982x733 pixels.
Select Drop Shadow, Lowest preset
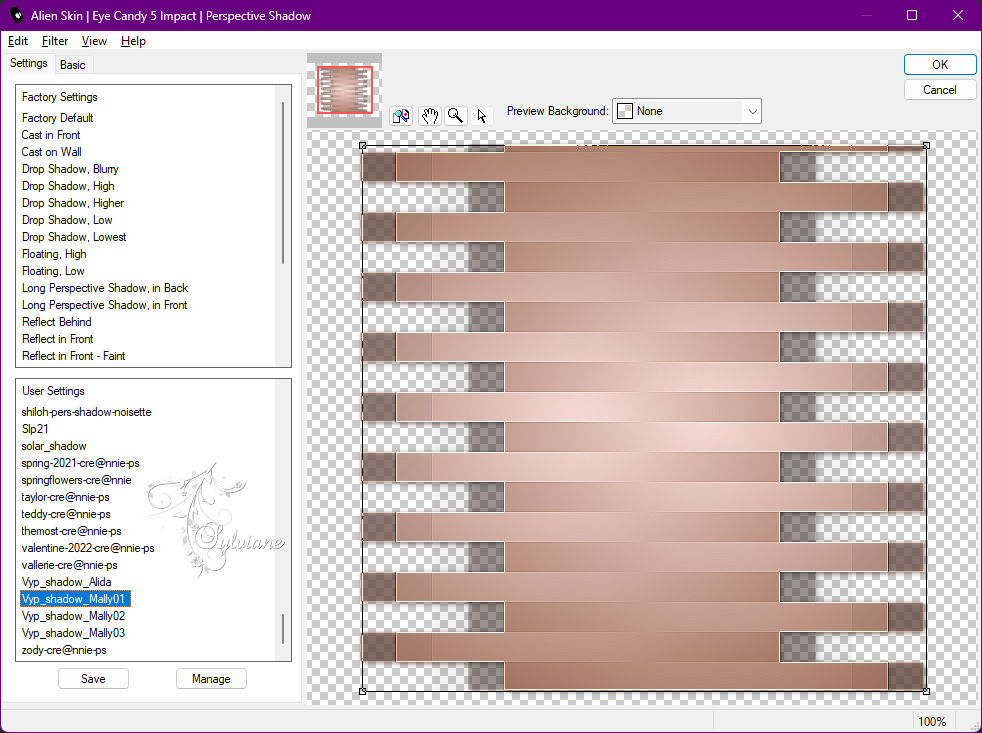pos(74,236)
